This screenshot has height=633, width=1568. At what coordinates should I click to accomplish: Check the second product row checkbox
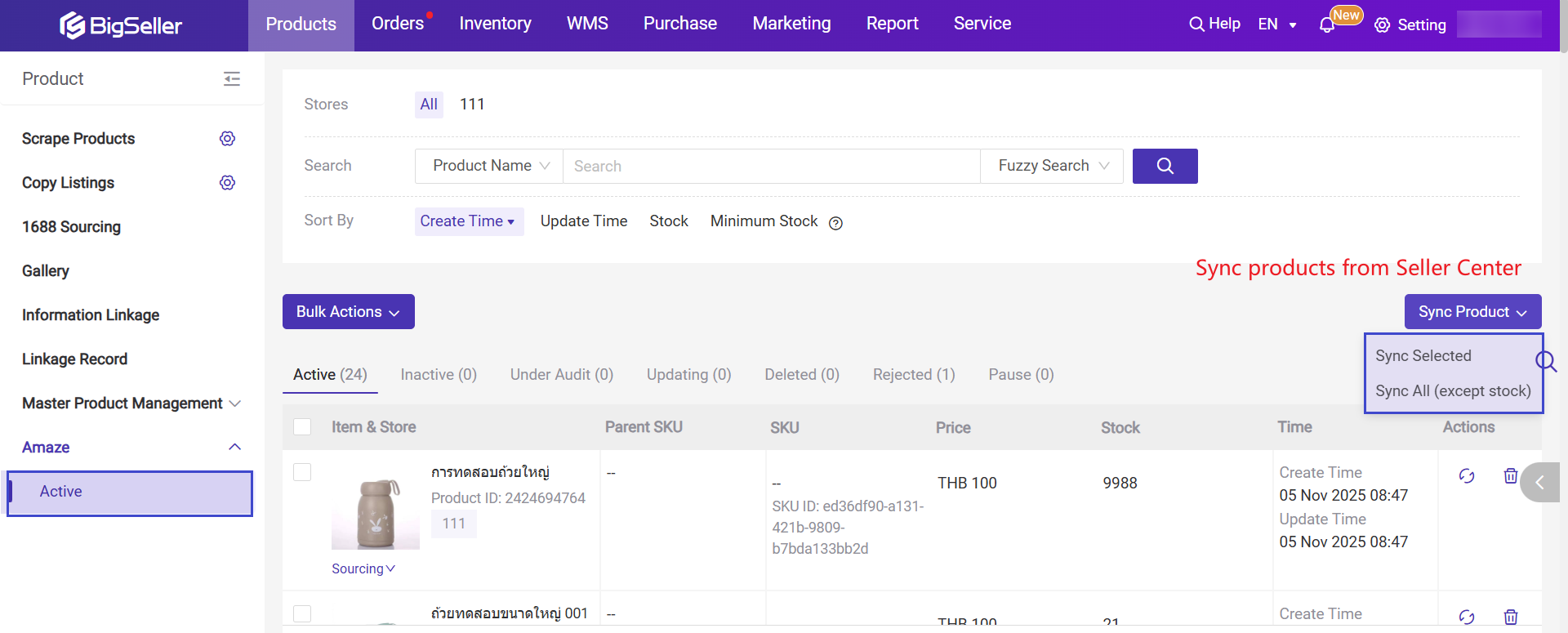click(302, 613)
